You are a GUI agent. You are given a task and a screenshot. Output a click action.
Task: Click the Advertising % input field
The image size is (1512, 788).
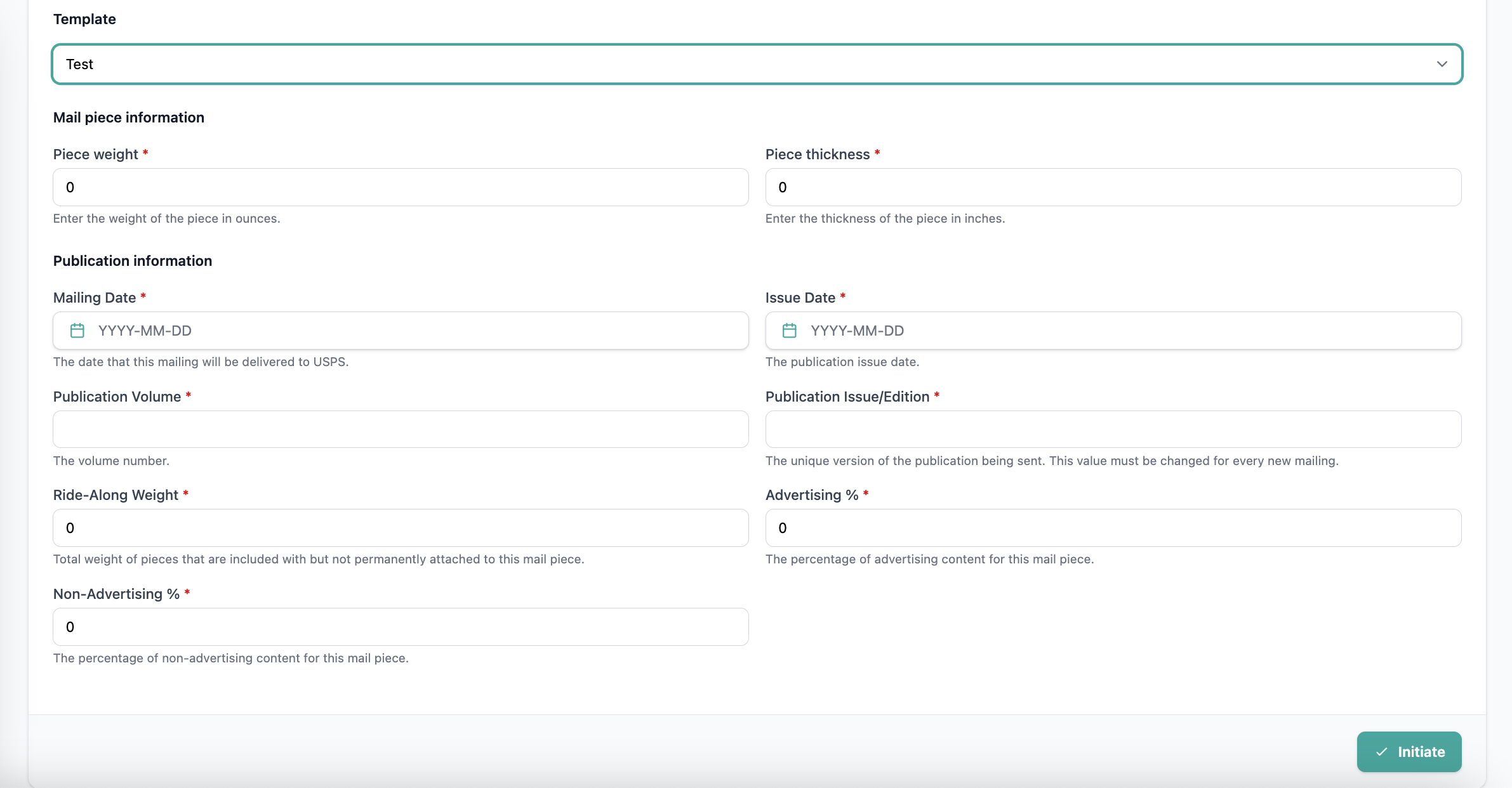(x=1113, y=528)
